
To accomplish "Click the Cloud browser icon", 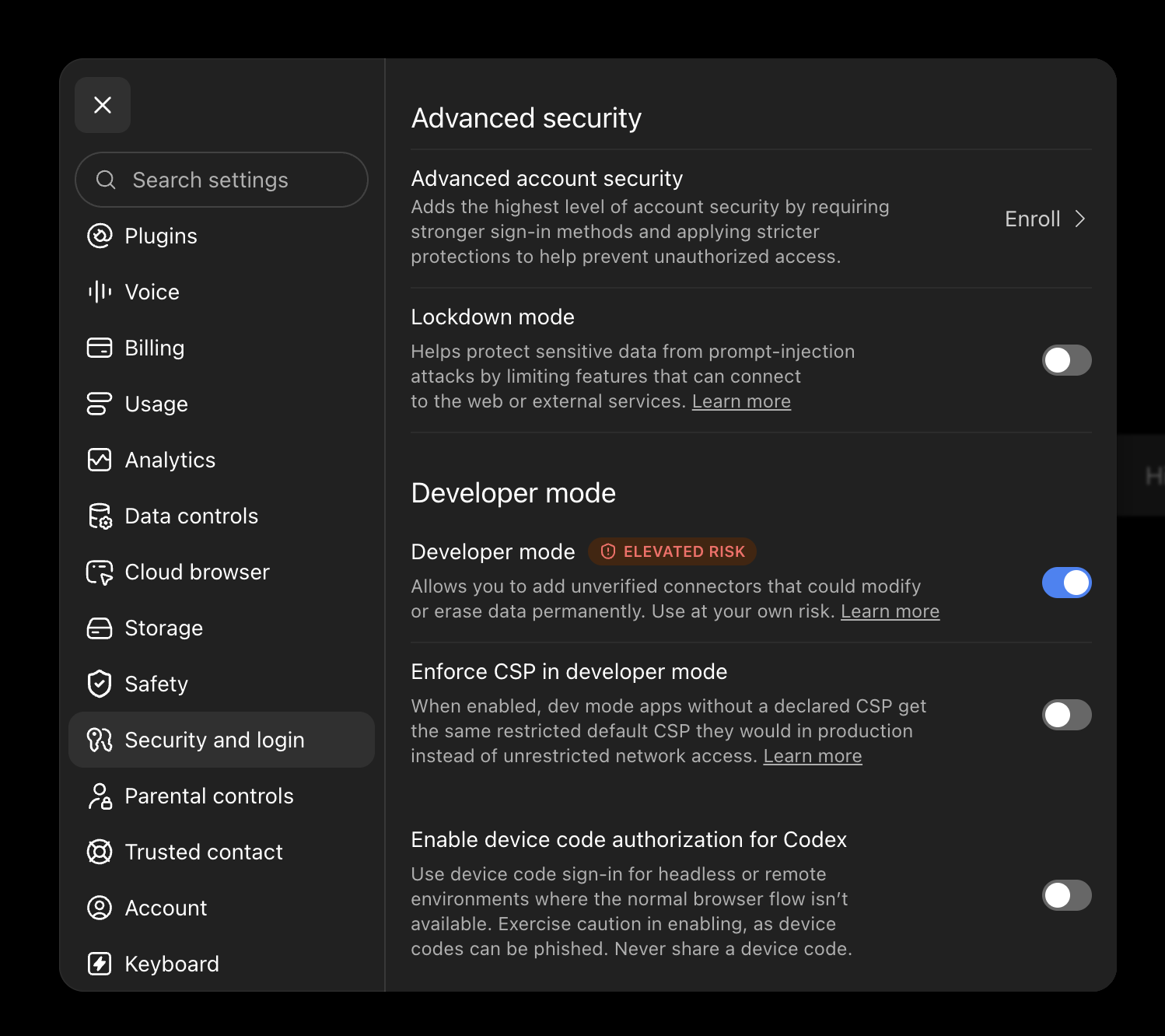I will click(x=100, y=572).
